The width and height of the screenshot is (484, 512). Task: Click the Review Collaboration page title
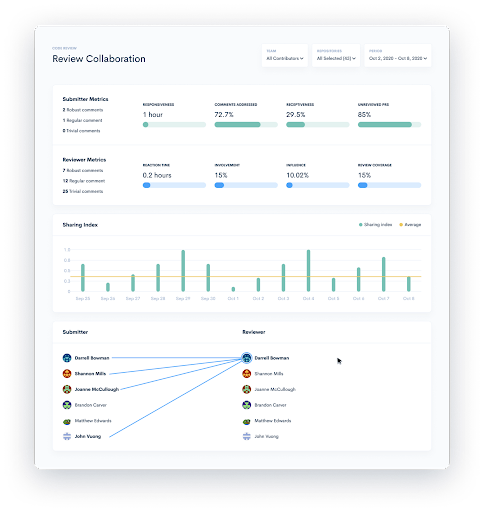[99, 59]
